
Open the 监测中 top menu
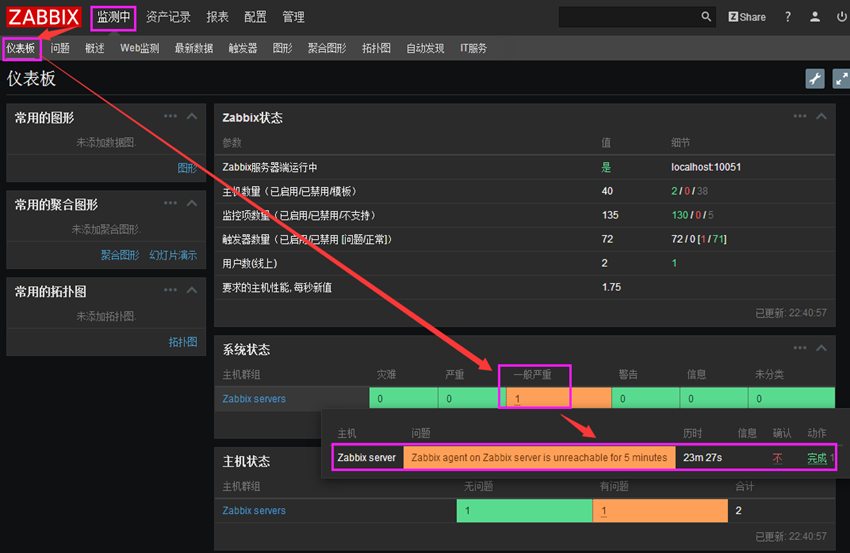tap(113, 17)
